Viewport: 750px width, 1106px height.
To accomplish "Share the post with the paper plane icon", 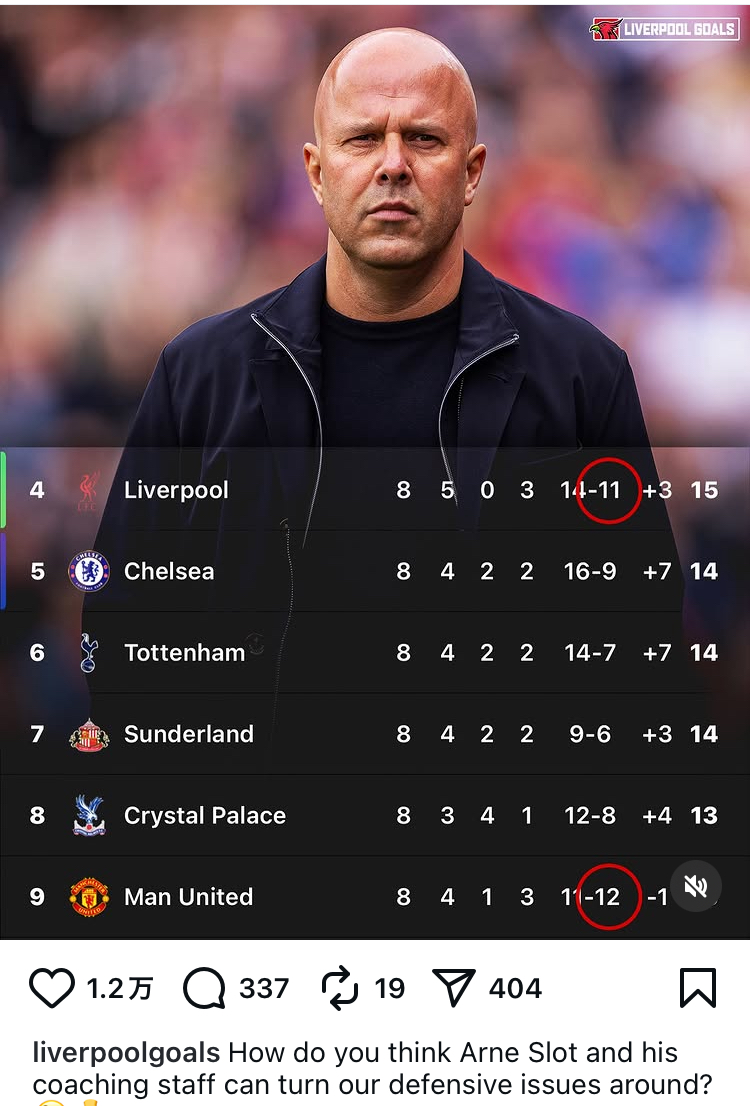I will point(453,989).
